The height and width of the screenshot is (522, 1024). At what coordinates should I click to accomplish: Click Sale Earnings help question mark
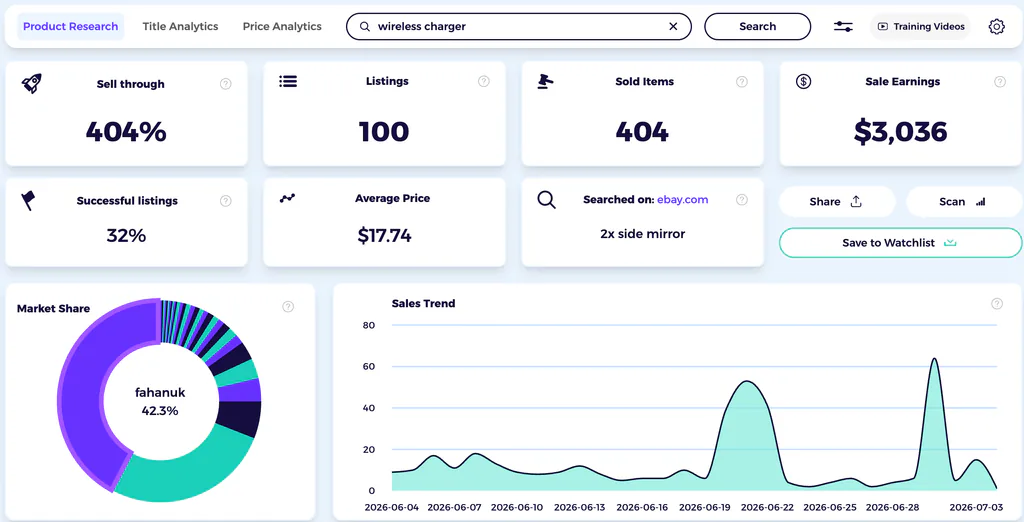1000,82
